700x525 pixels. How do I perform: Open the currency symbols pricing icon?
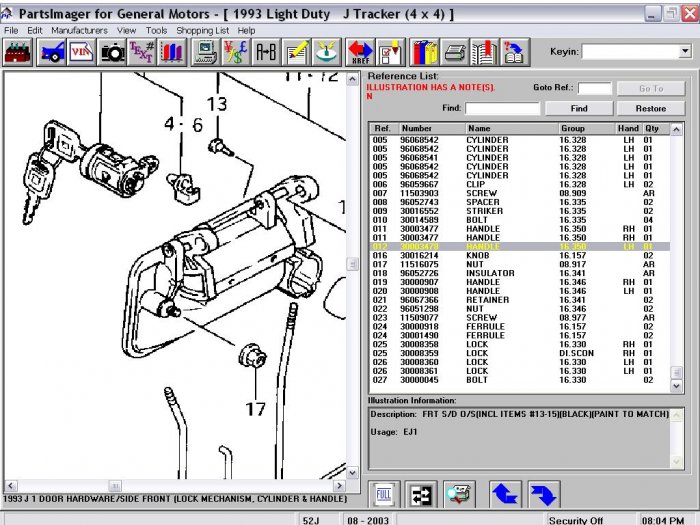pos(236,52)
